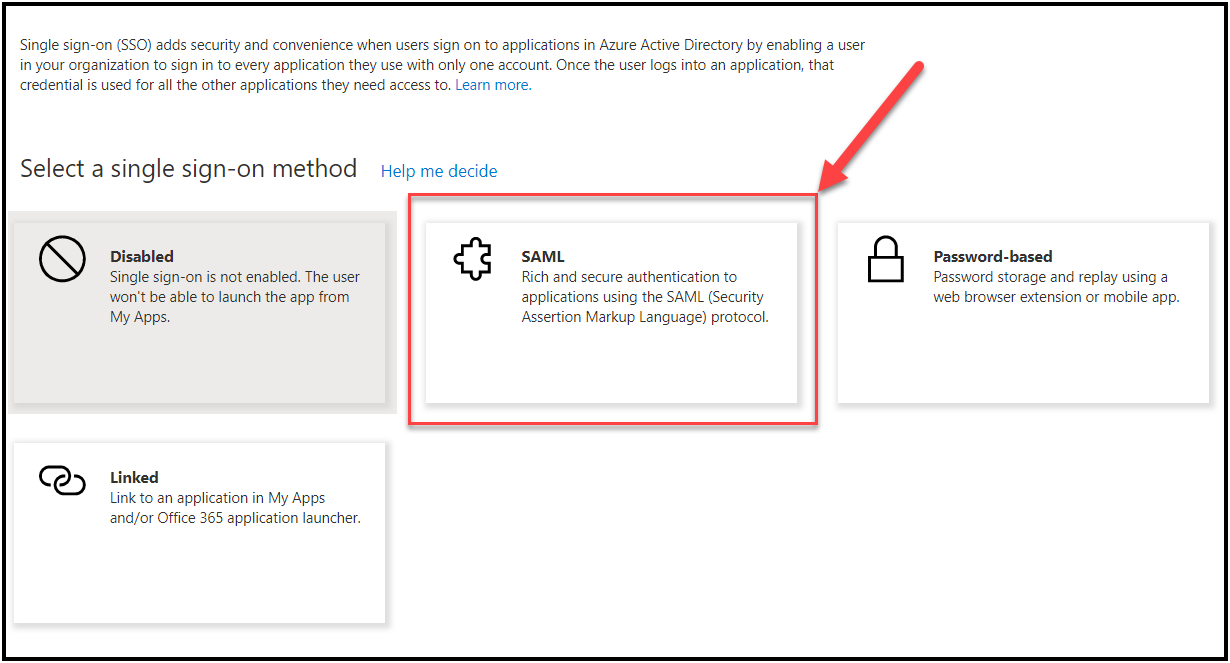Click the Disabled circle-slash icon

61,260
